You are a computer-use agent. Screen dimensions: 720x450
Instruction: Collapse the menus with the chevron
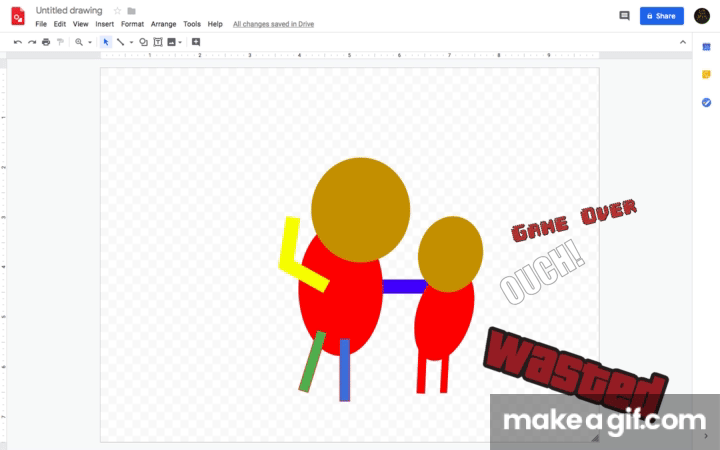[x=683, y=42]
